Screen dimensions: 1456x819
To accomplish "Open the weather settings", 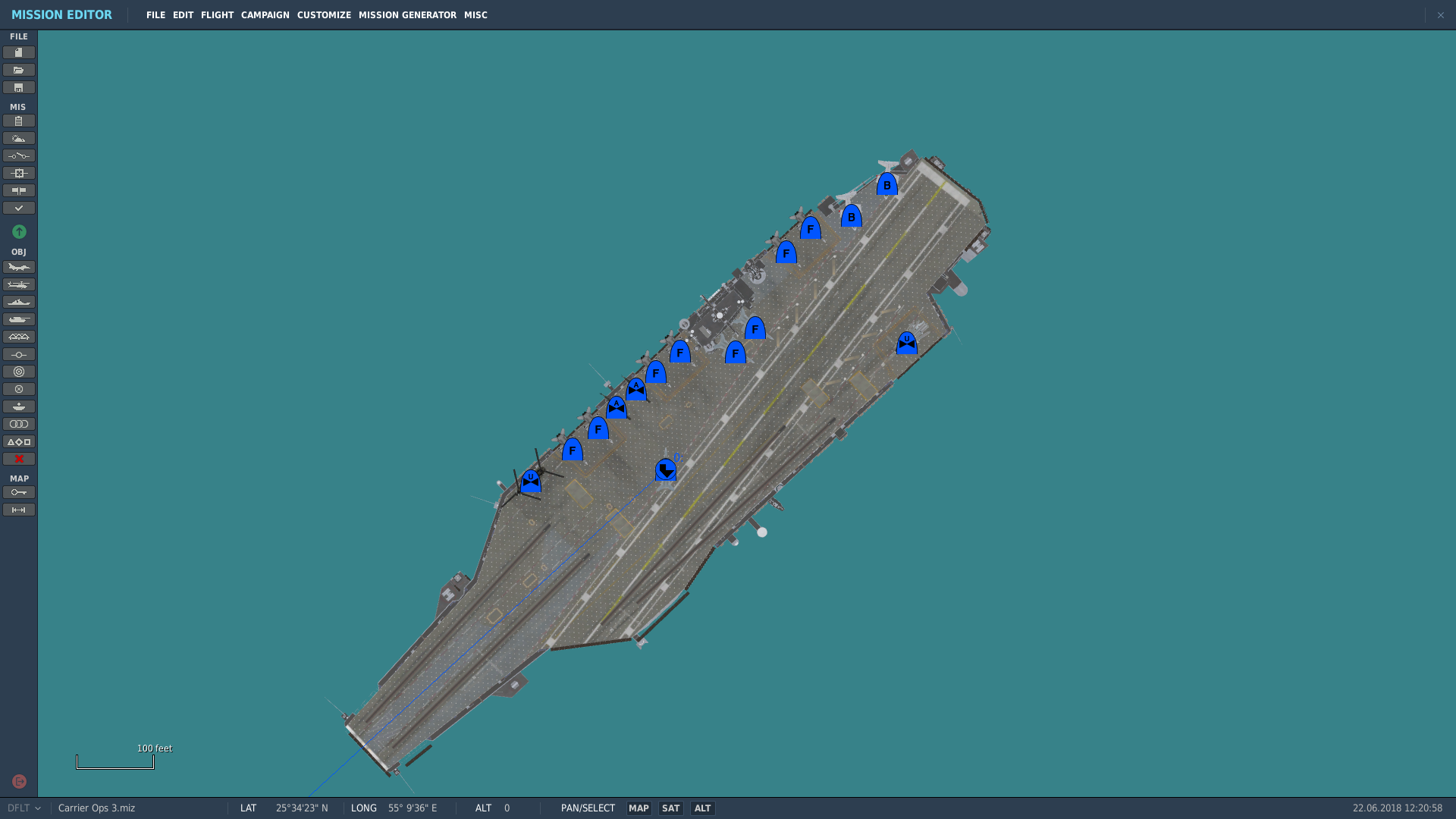I will 19,138.
